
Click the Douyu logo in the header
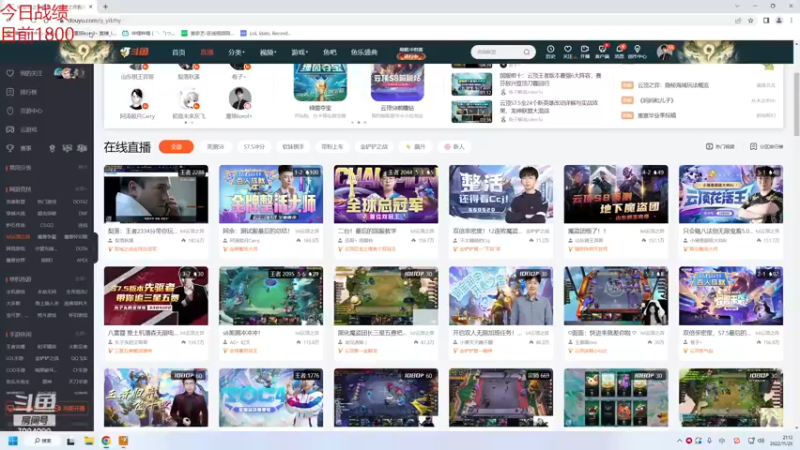[x=135, y=52]
